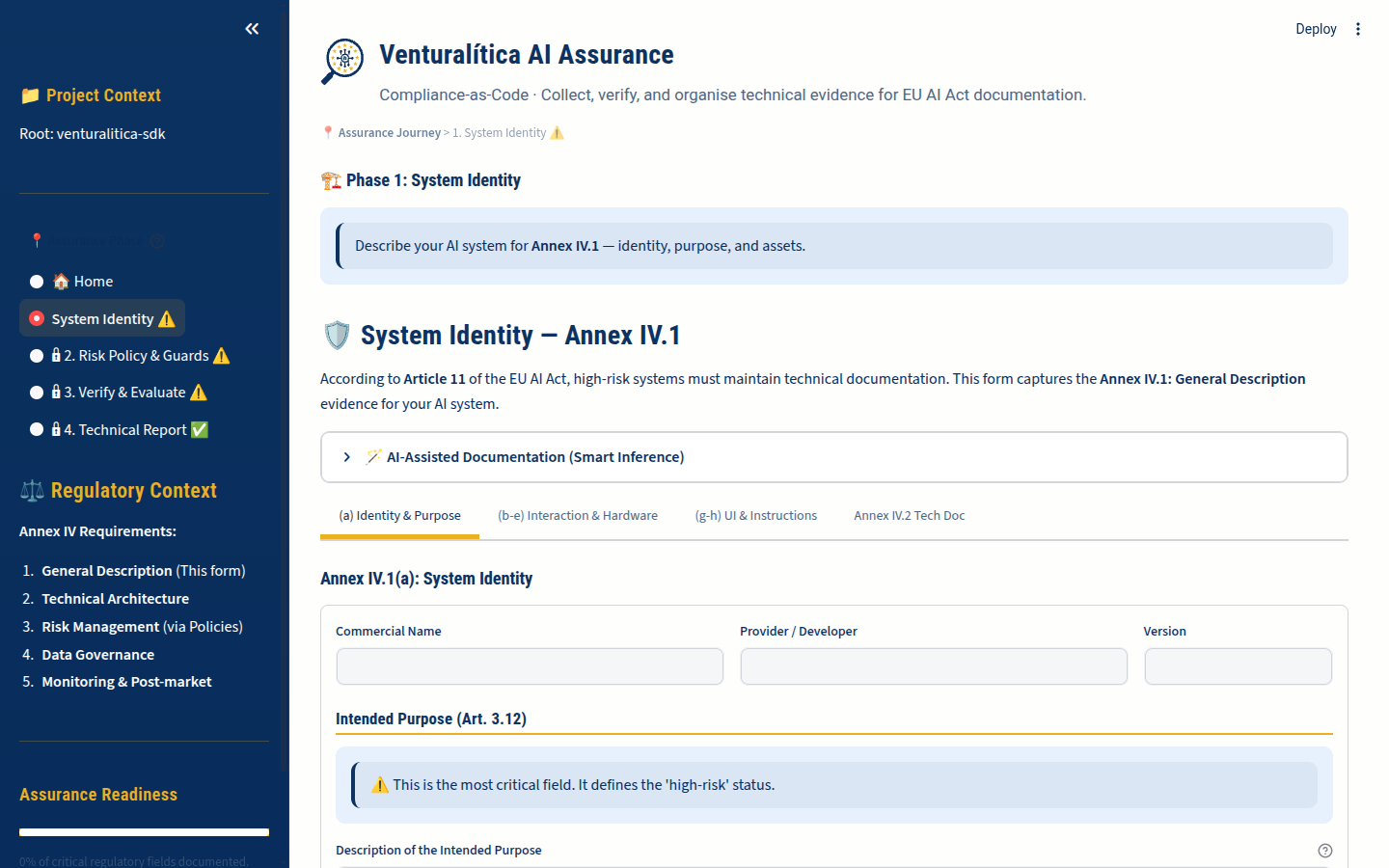Collapse the sidebar with double chevron

point(252,29)
